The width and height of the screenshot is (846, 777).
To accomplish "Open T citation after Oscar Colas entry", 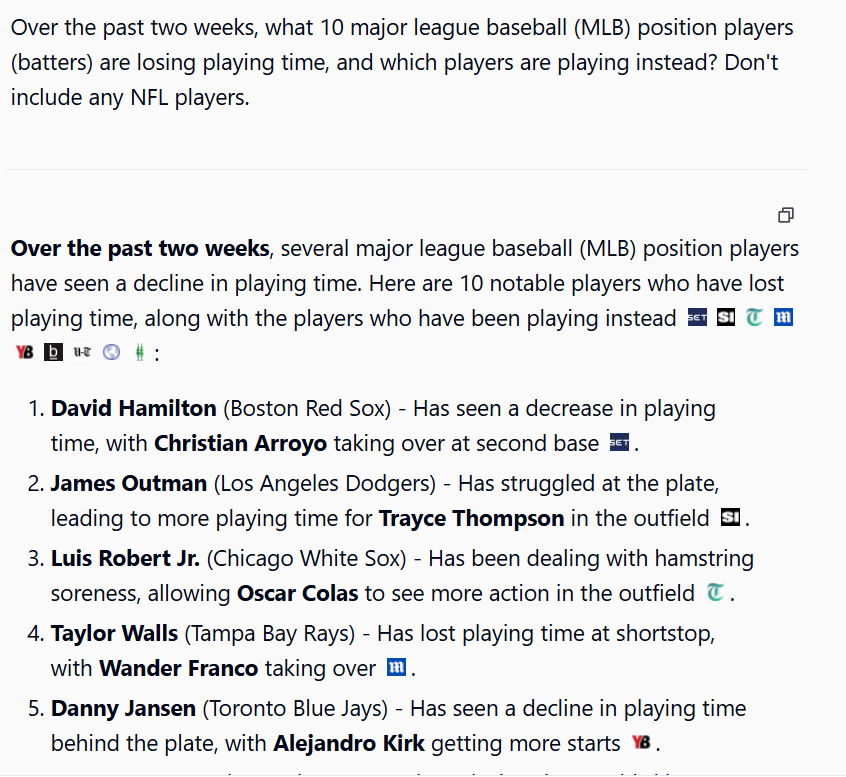I will click(x=715, y=592).
